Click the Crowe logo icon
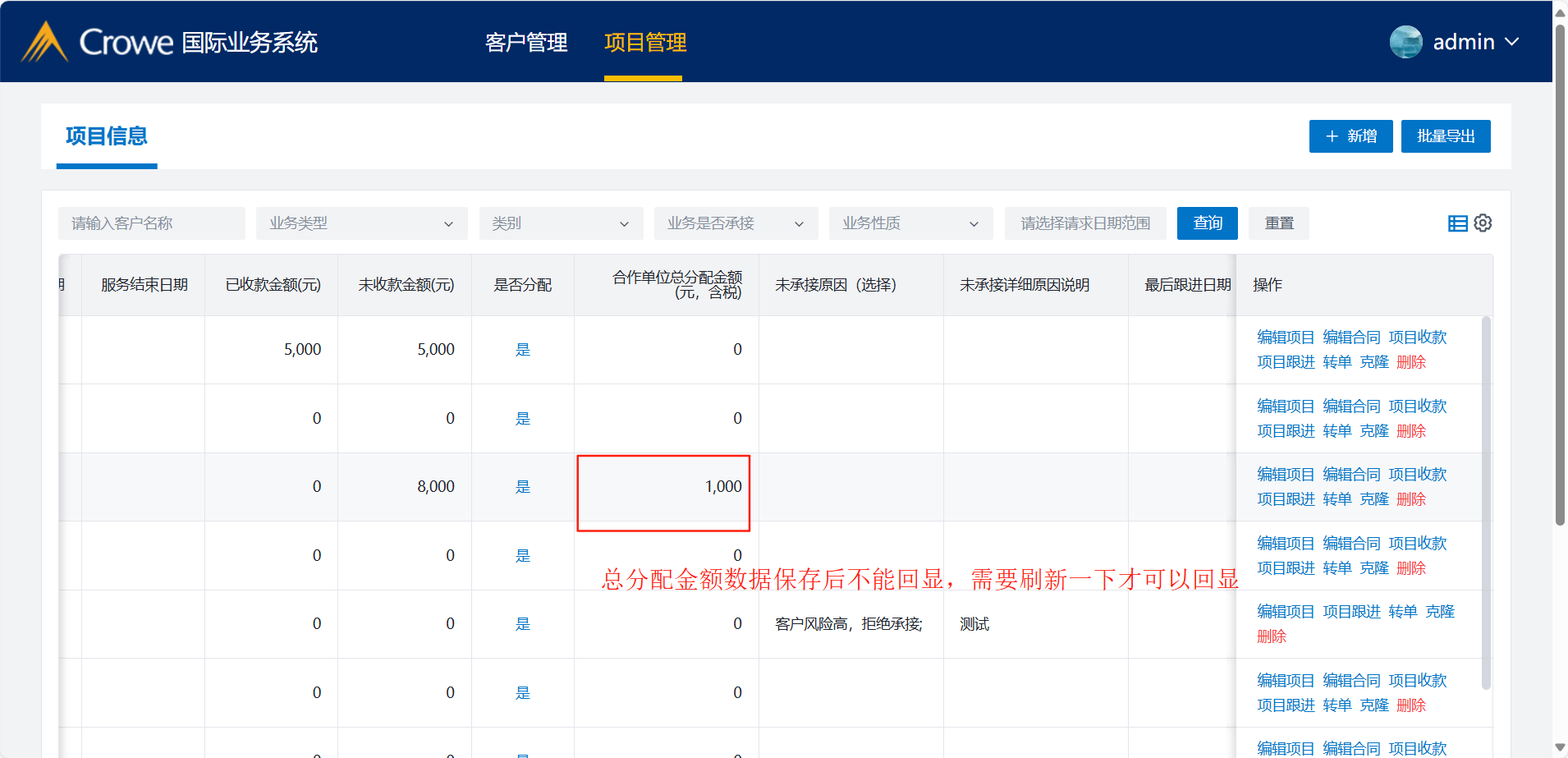1568x758 pixels. tap(44, 42)
